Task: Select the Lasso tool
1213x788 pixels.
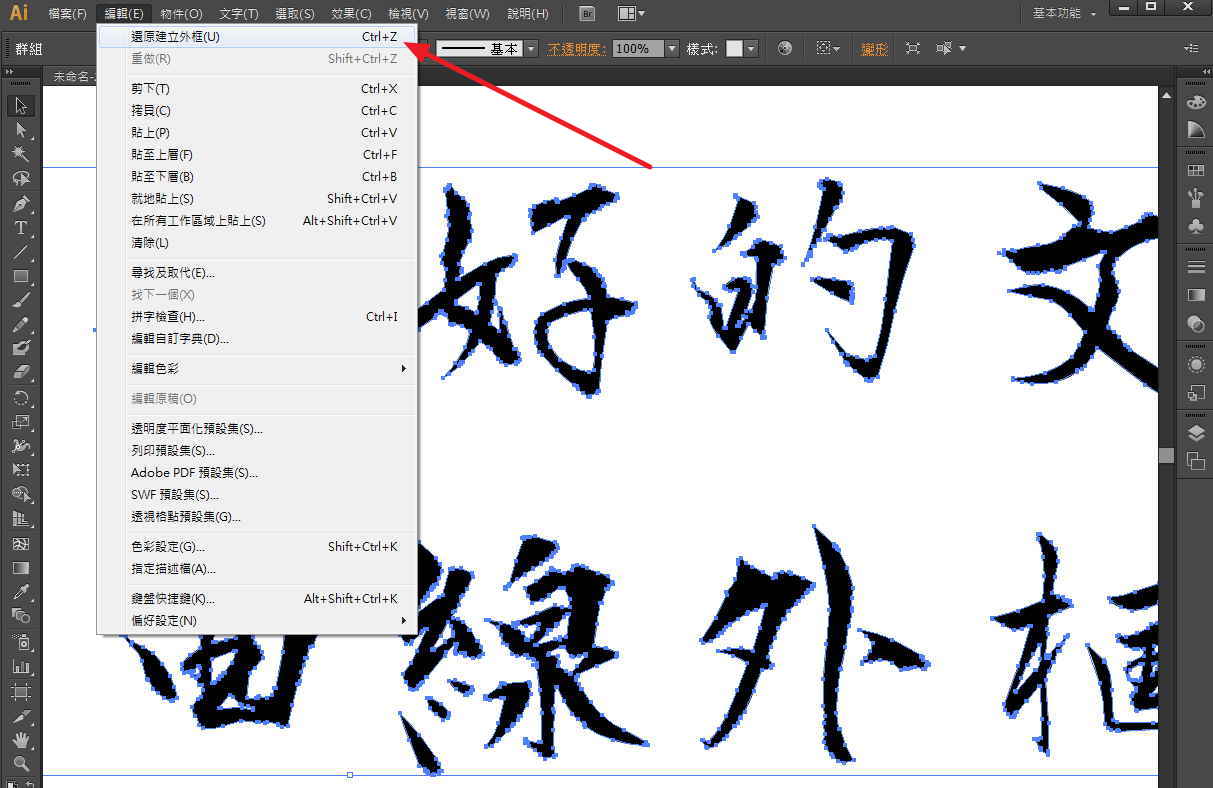Action: pos(21,179)
